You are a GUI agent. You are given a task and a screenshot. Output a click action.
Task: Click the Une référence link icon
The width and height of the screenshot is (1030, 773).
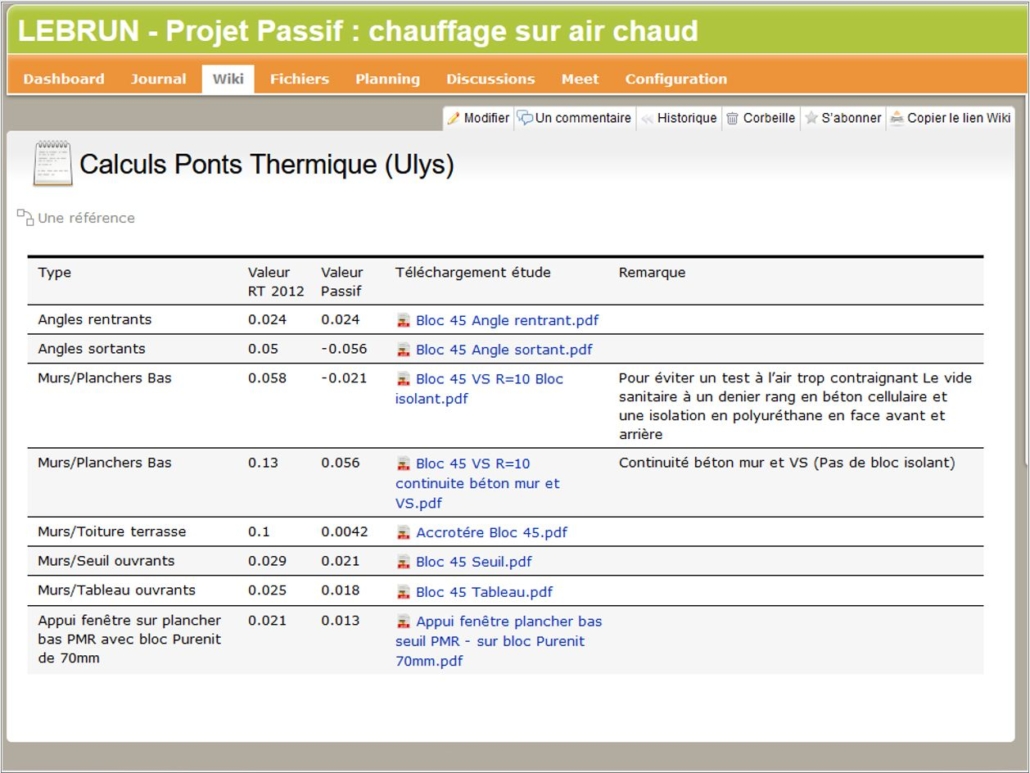25,217
